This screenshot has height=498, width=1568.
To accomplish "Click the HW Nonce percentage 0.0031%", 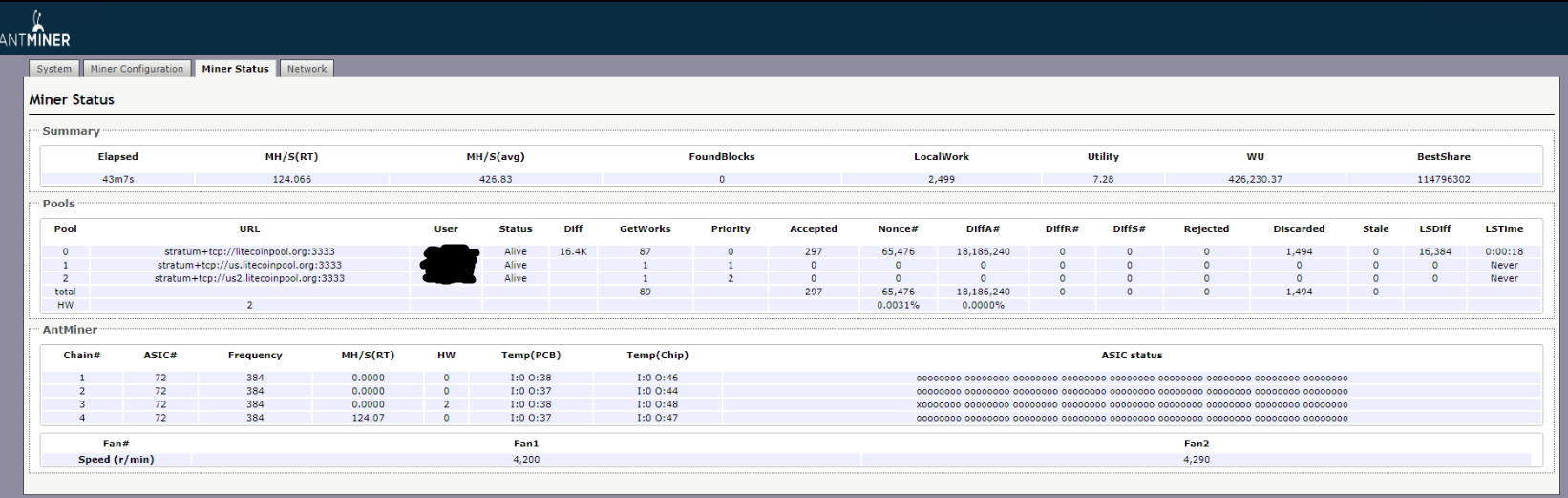I will (898, 305).
